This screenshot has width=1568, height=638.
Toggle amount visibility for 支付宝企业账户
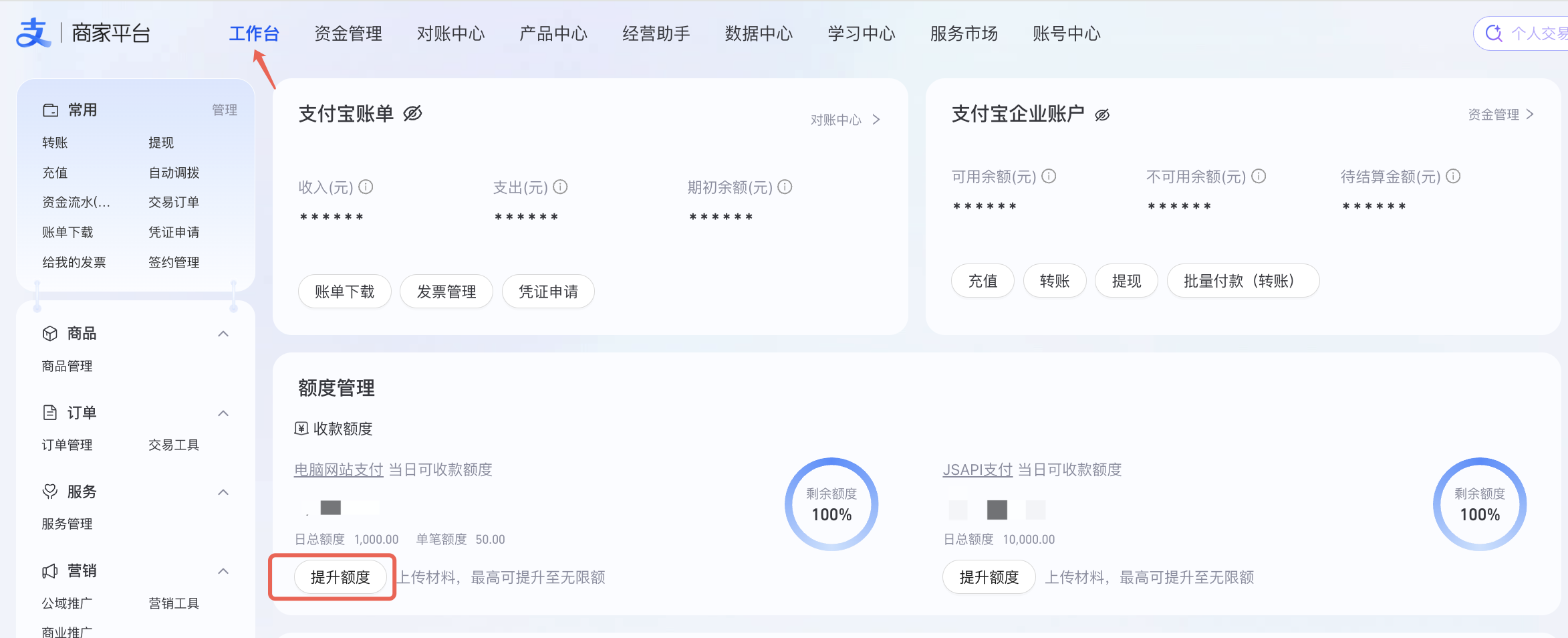point(1102,115)
